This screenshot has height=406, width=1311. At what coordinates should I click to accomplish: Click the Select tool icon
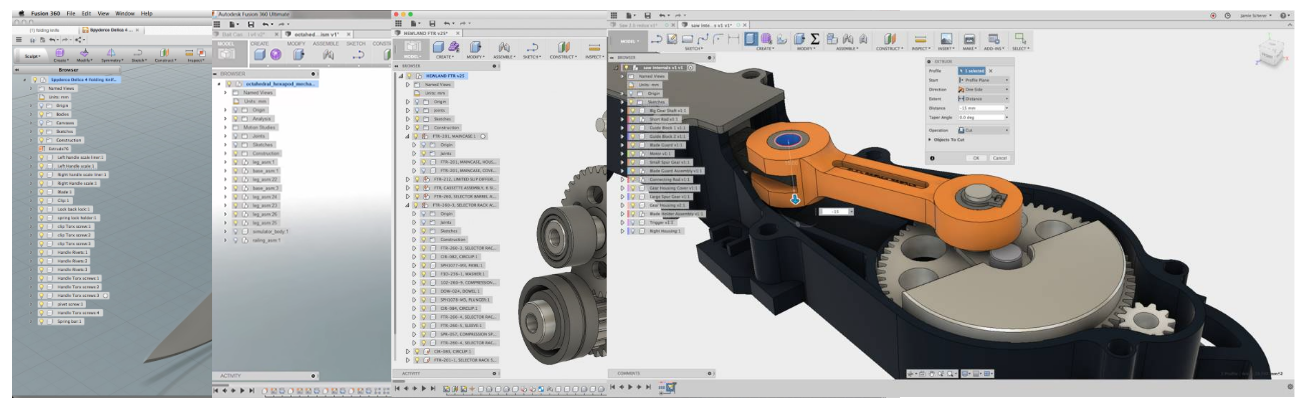point(1020,39)
